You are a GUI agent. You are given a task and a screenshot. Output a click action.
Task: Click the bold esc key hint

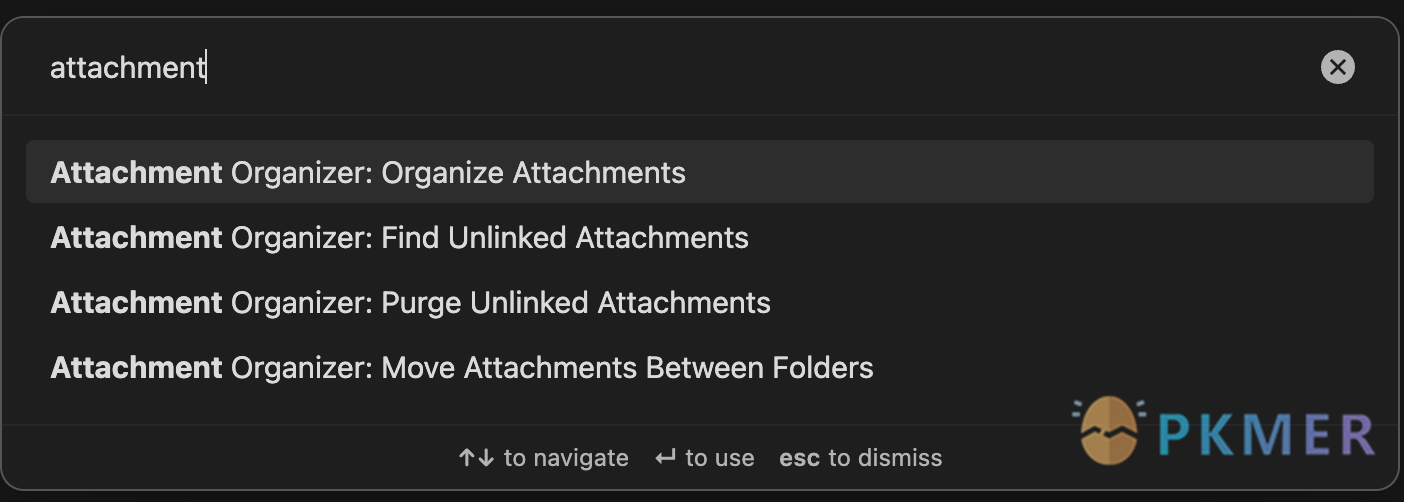800,458
